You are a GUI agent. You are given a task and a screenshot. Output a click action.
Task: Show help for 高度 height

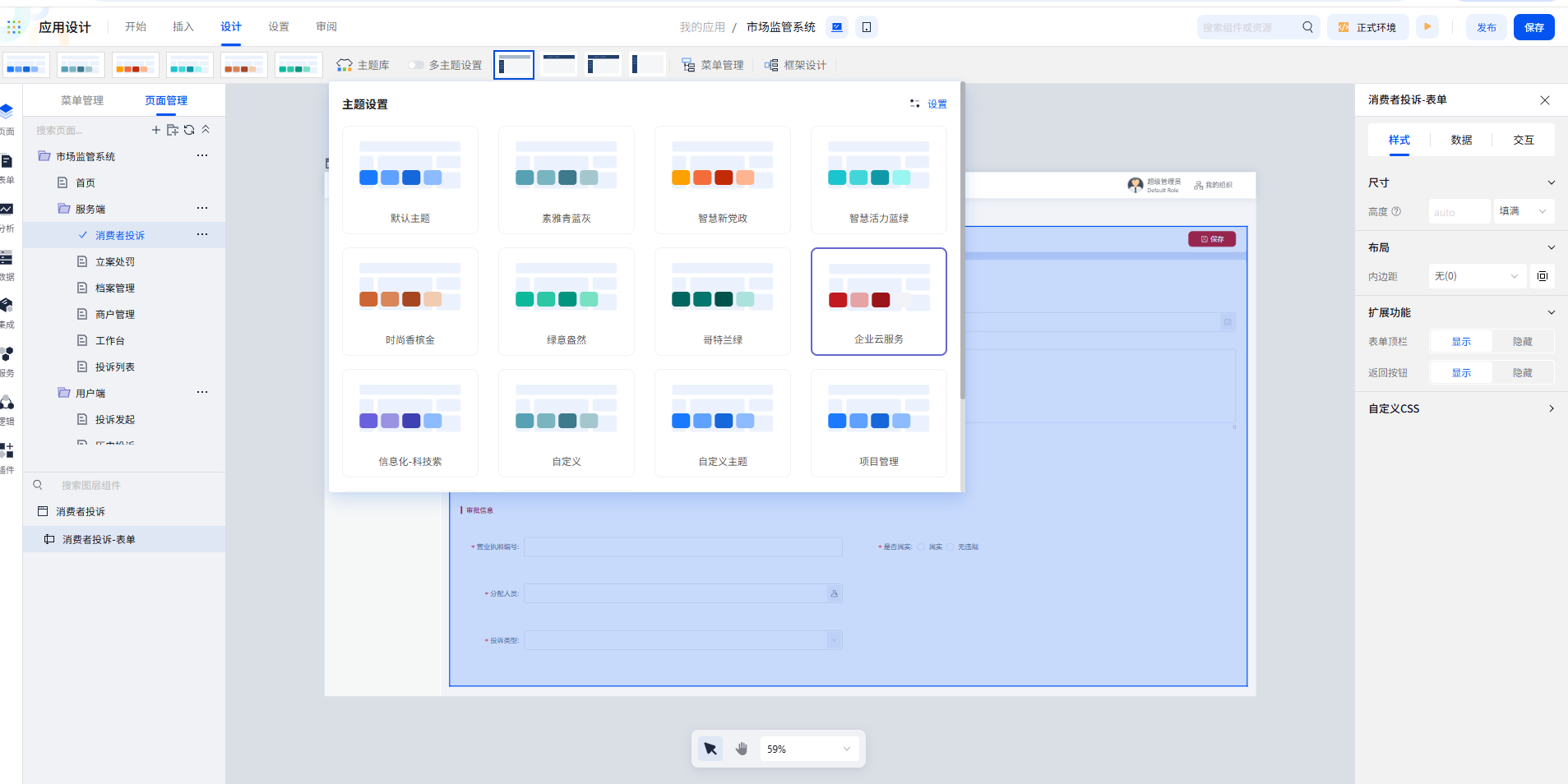click(x=1396, y=211)
